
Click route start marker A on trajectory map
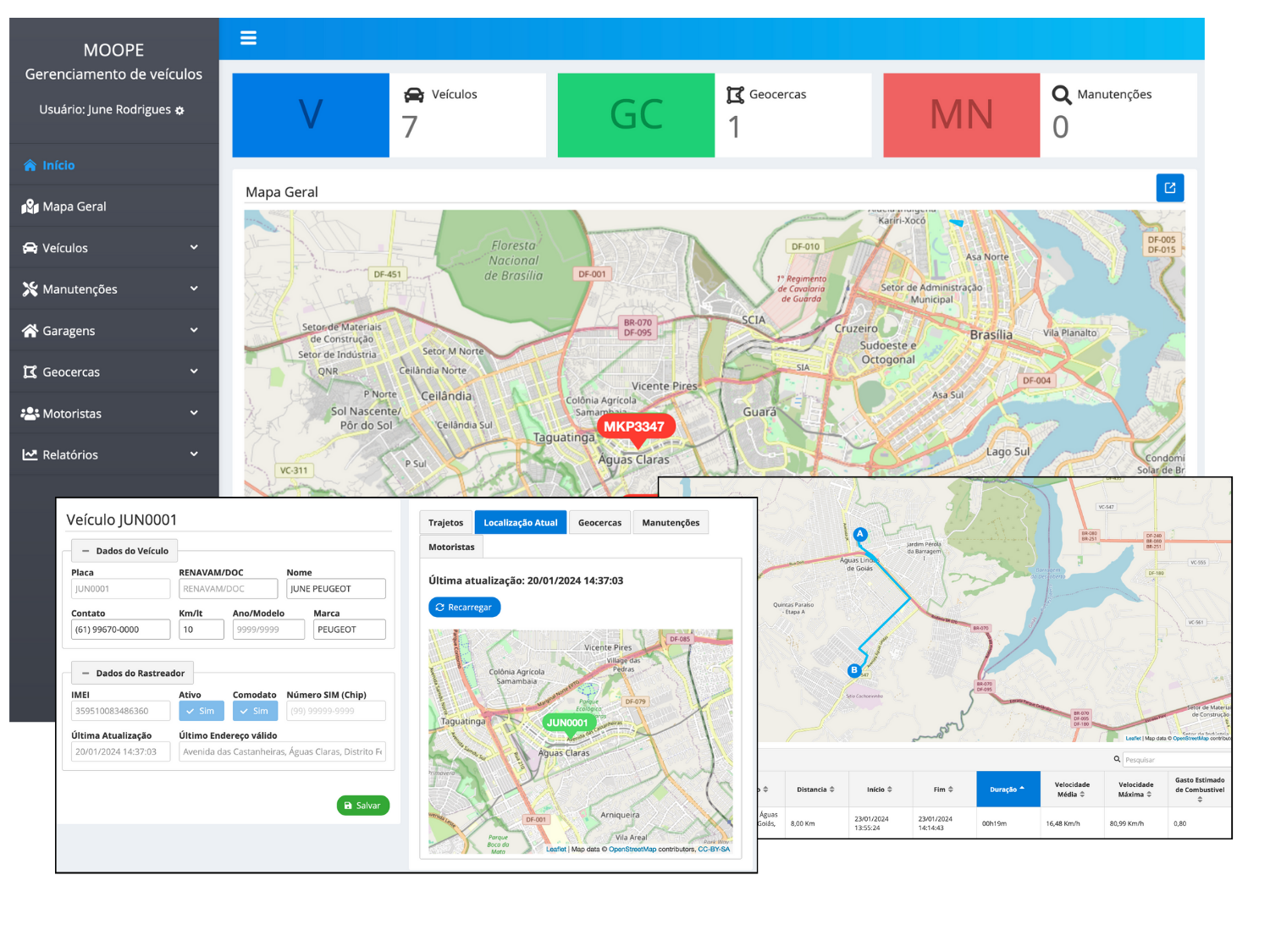860,534
